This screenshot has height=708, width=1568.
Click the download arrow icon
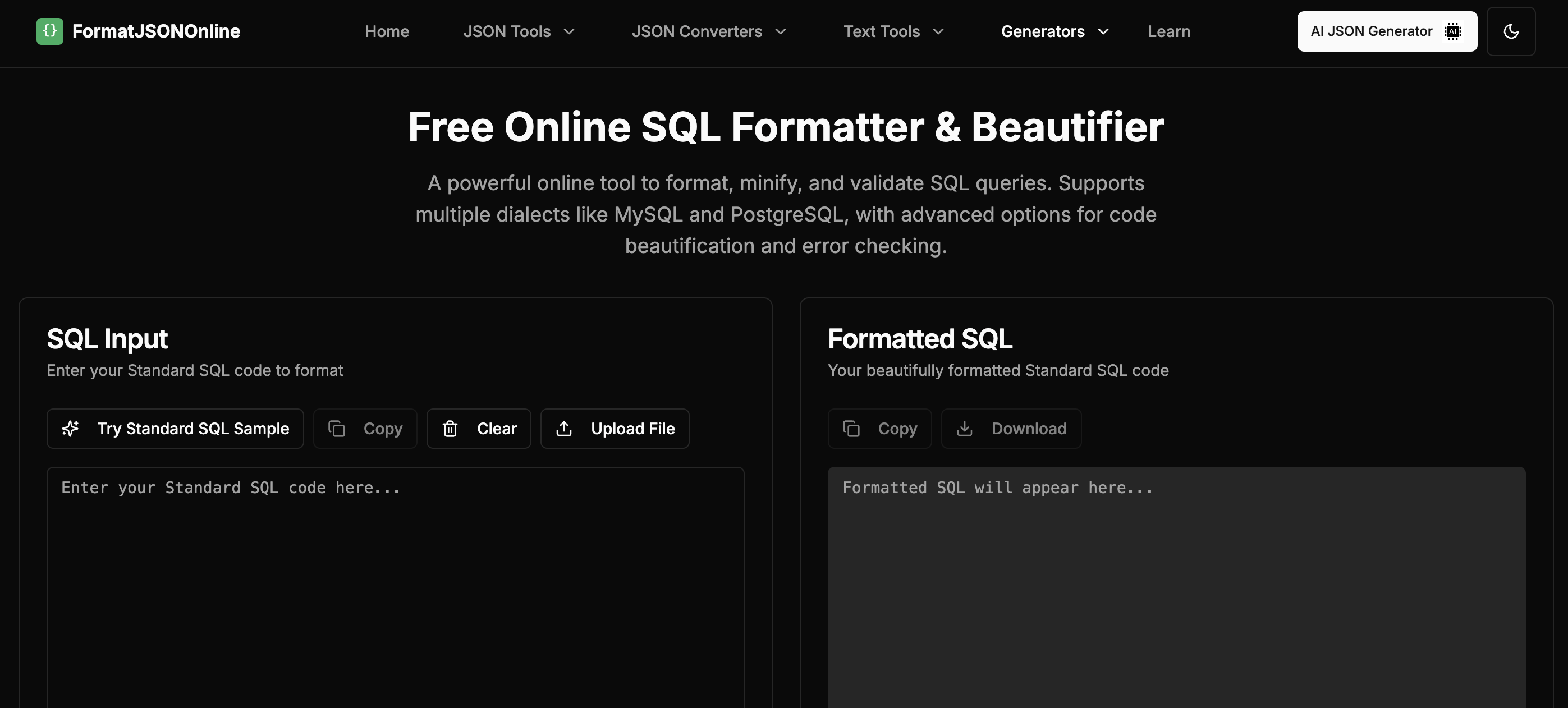click(x=965, y=429)
